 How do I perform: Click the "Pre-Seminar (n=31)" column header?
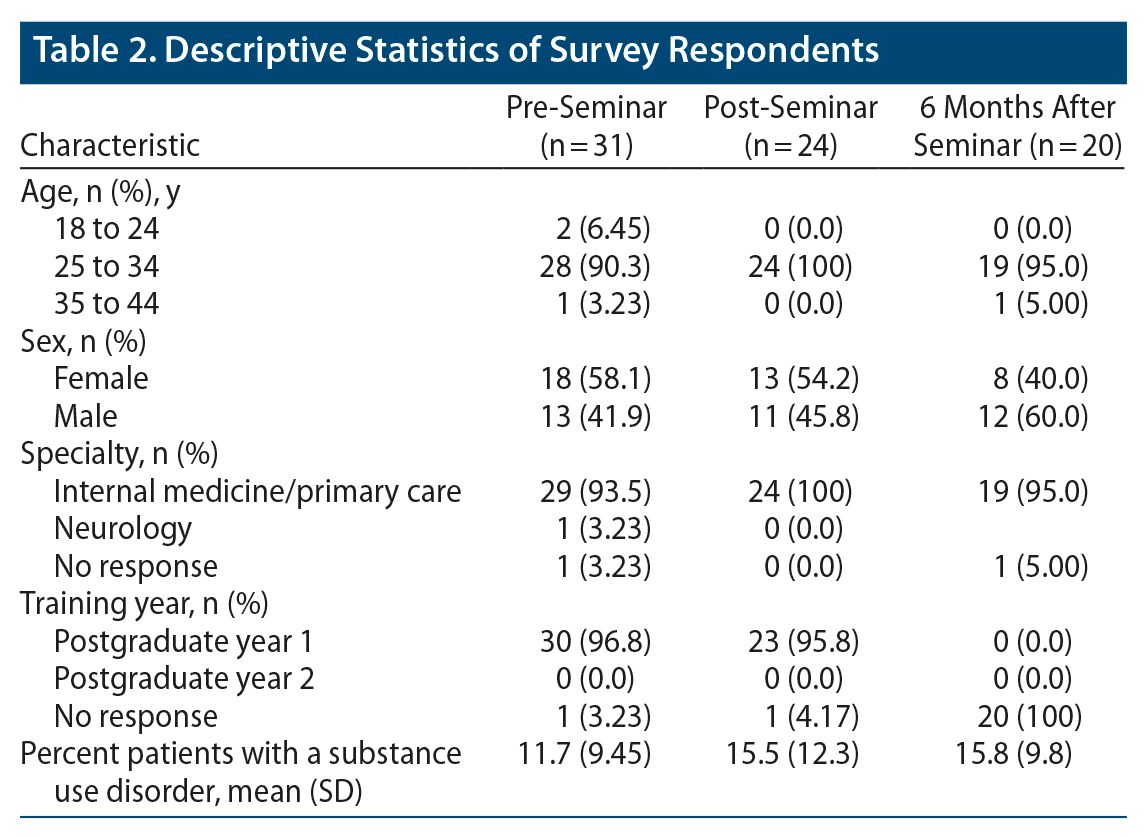click(586, 125)
